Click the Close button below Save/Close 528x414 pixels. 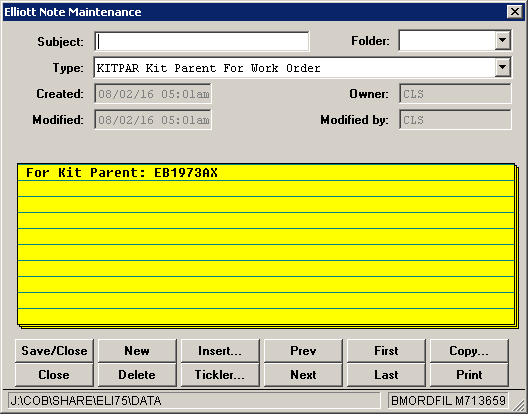pos(54,375)
